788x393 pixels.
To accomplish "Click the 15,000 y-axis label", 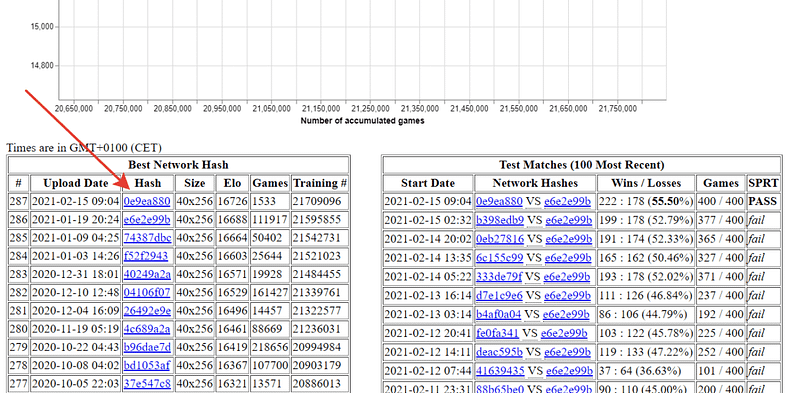I will 42,26.
